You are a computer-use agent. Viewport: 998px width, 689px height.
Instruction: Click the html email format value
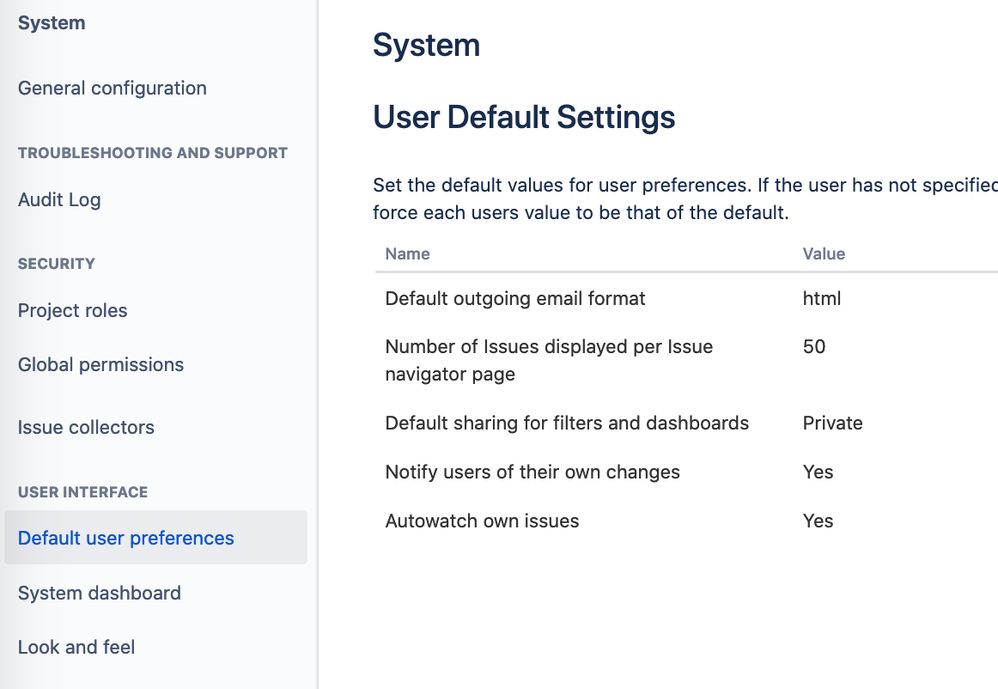[x=821, y=299]
